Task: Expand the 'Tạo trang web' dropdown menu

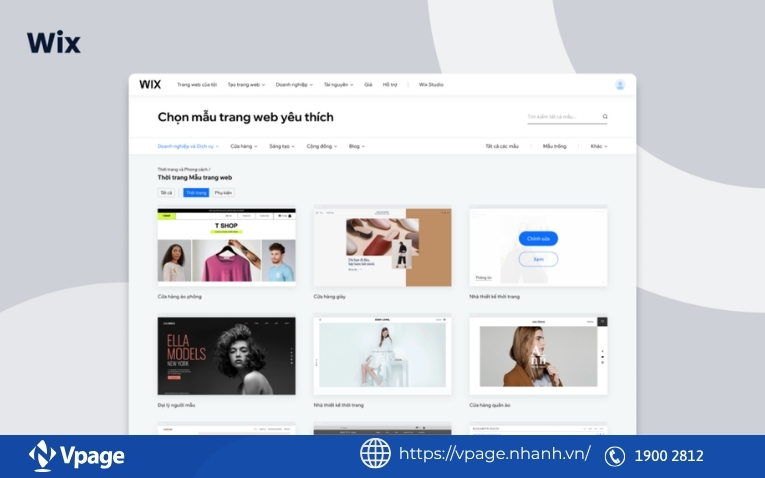Action: (x=246, y=85)
